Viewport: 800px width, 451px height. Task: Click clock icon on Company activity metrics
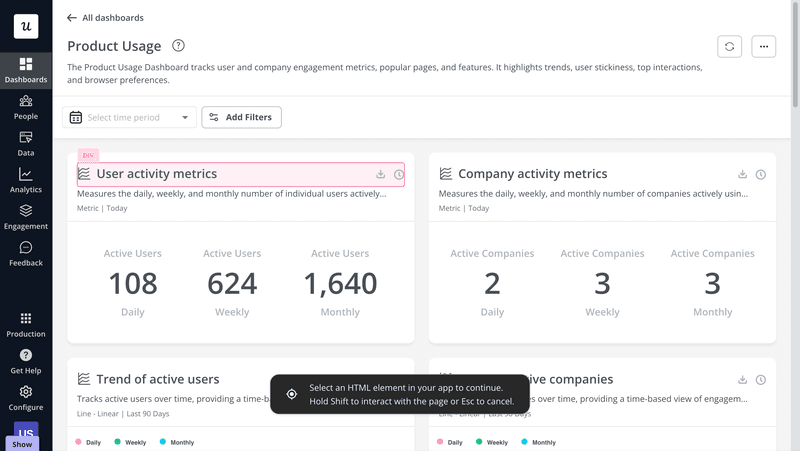(x=760, y=175)
